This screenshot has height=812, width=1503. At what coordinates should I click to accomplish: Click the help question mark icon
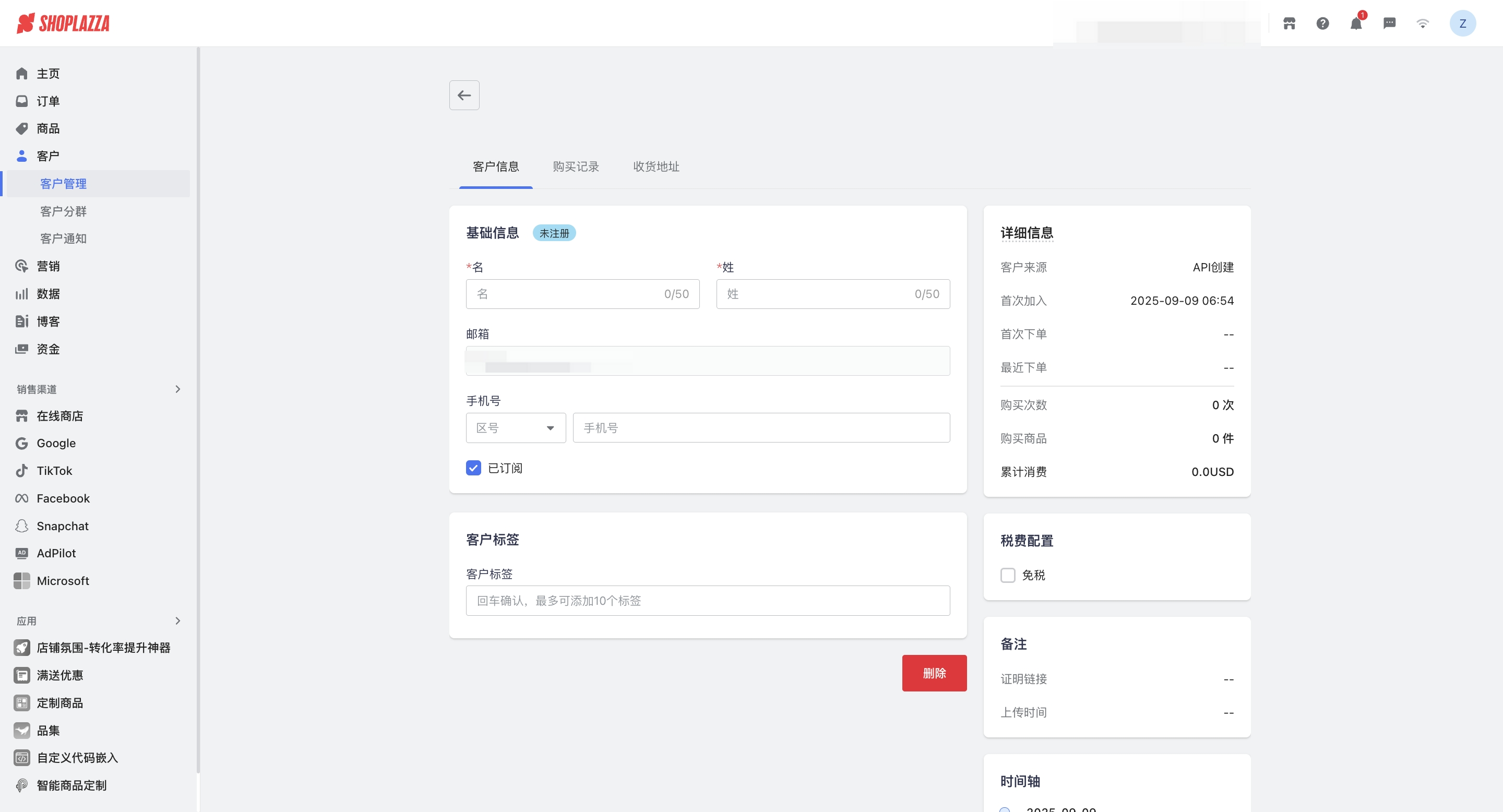1322,23
